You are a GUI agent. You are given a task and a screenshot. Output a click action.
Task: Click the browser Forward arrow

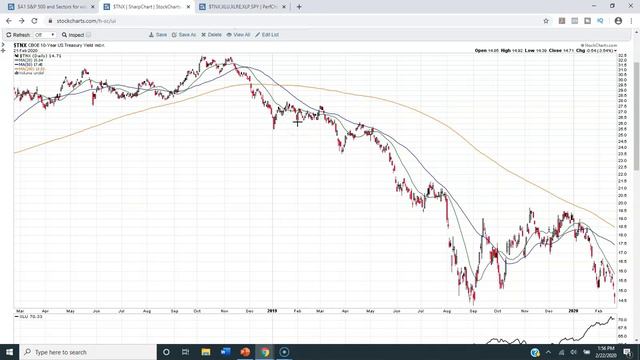click(22, 21)
